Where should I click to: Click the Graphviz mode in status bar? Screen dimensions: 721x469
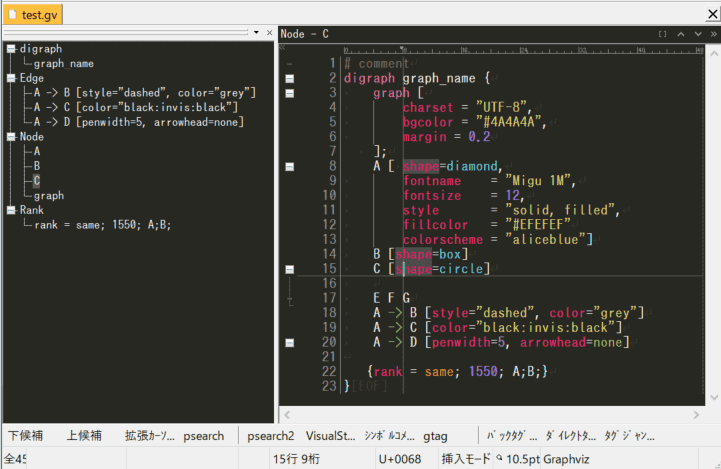tap(566, 458)
